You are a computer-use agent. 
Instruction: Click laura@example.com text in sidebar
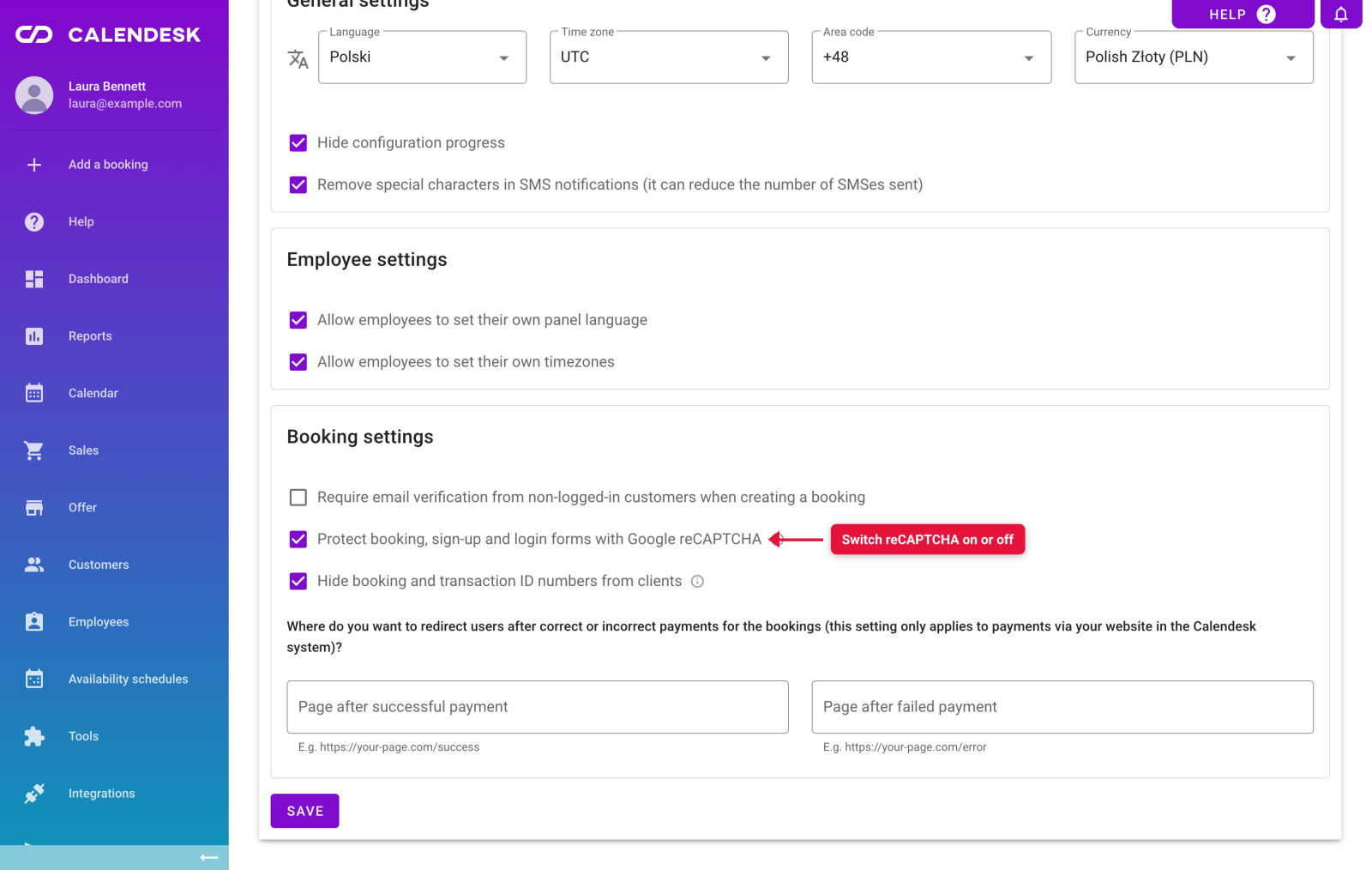(x=125, y=104)
